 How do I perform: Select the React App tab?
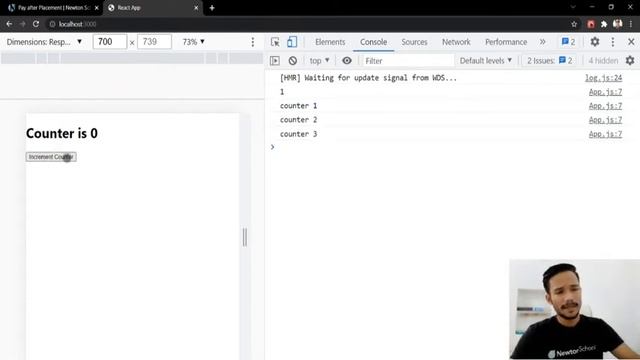click(153, 8)
